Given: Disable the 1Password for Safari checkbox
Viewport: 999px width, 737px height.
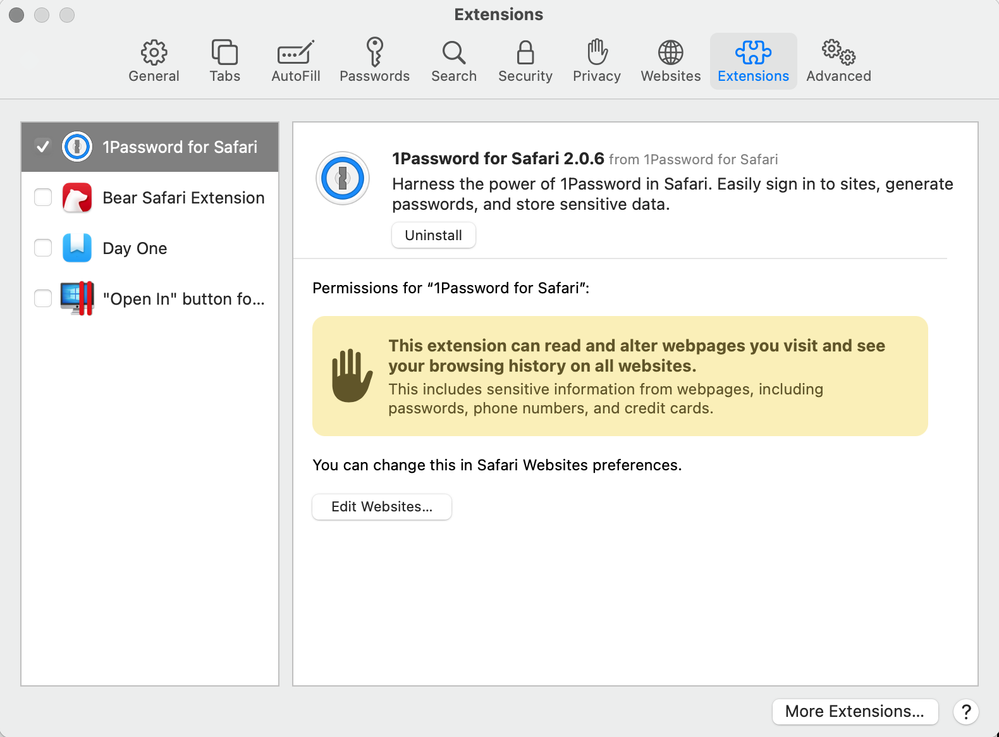Looking at the screenshot, I should pyautogui.click(x=43, y=147).
